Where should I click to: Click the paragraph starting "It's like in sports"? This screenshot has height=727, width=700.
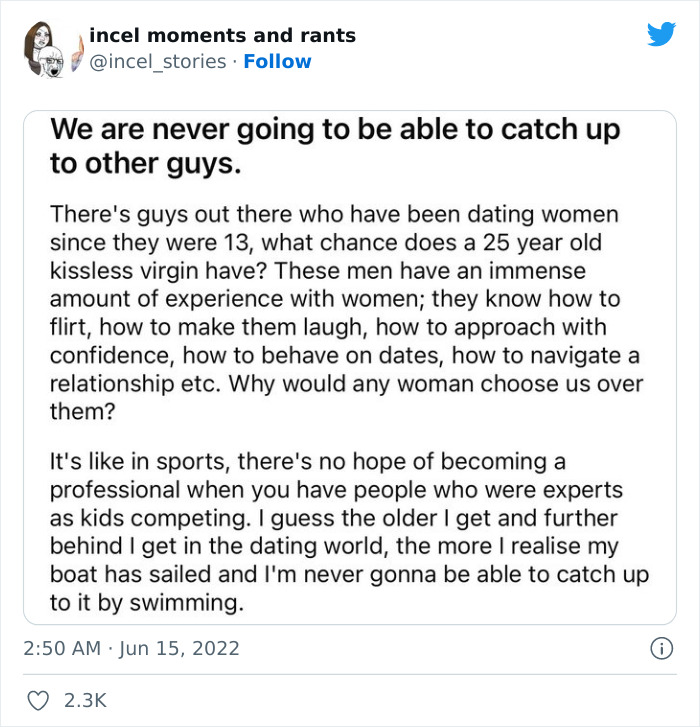click(335, 532)
